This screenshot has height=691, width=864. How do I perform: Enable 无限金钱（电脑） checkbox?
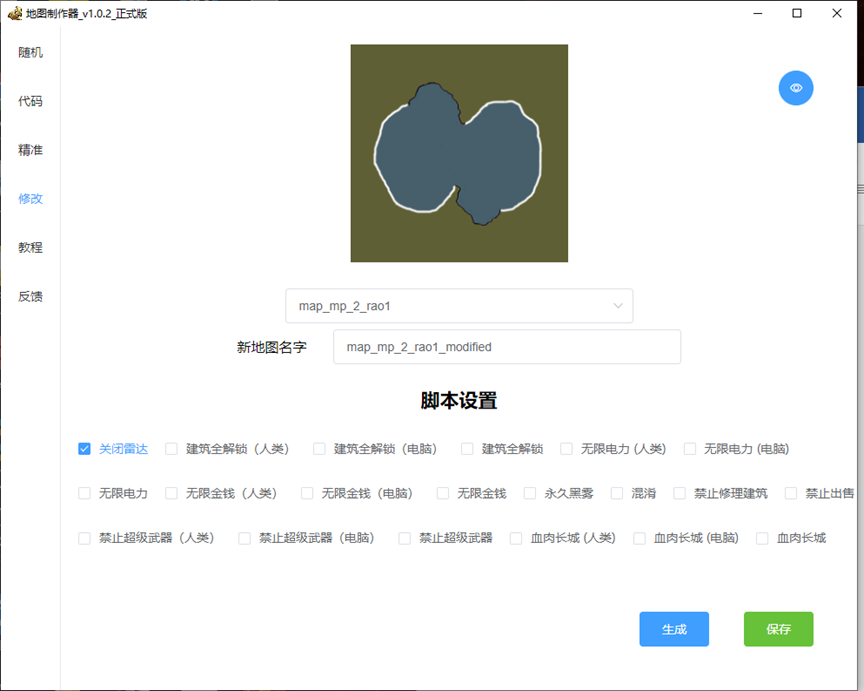click(x=307, y=493)
